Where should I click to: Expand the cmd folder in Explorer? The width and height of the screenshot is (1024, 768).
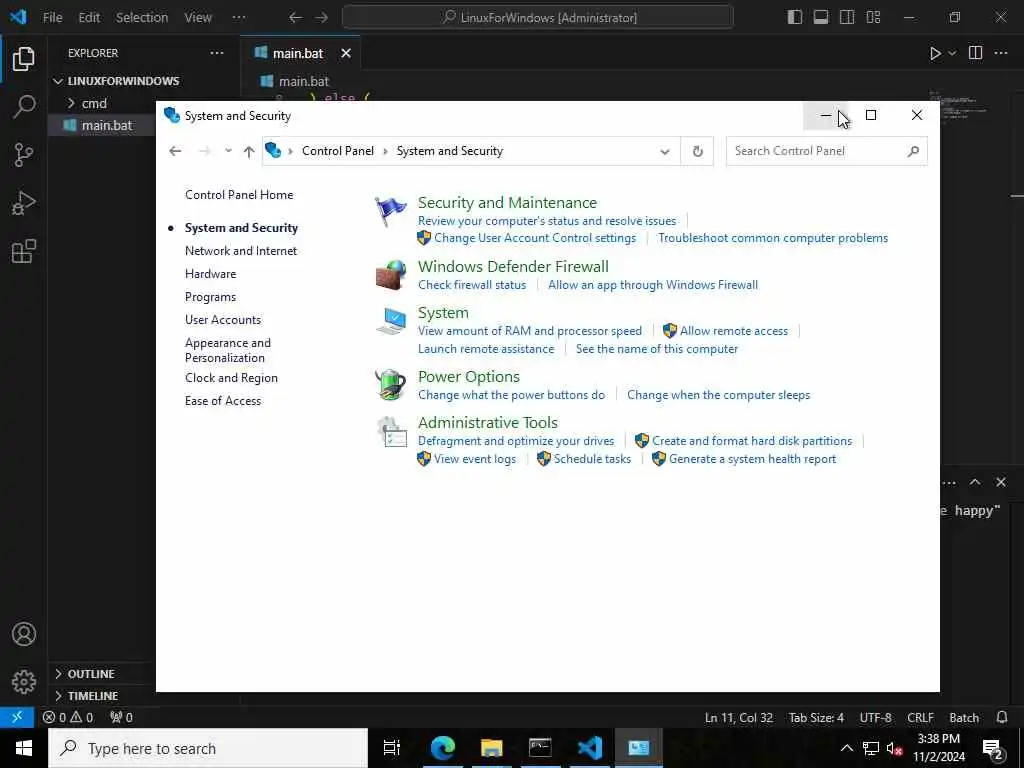click(x=71, y=103)
